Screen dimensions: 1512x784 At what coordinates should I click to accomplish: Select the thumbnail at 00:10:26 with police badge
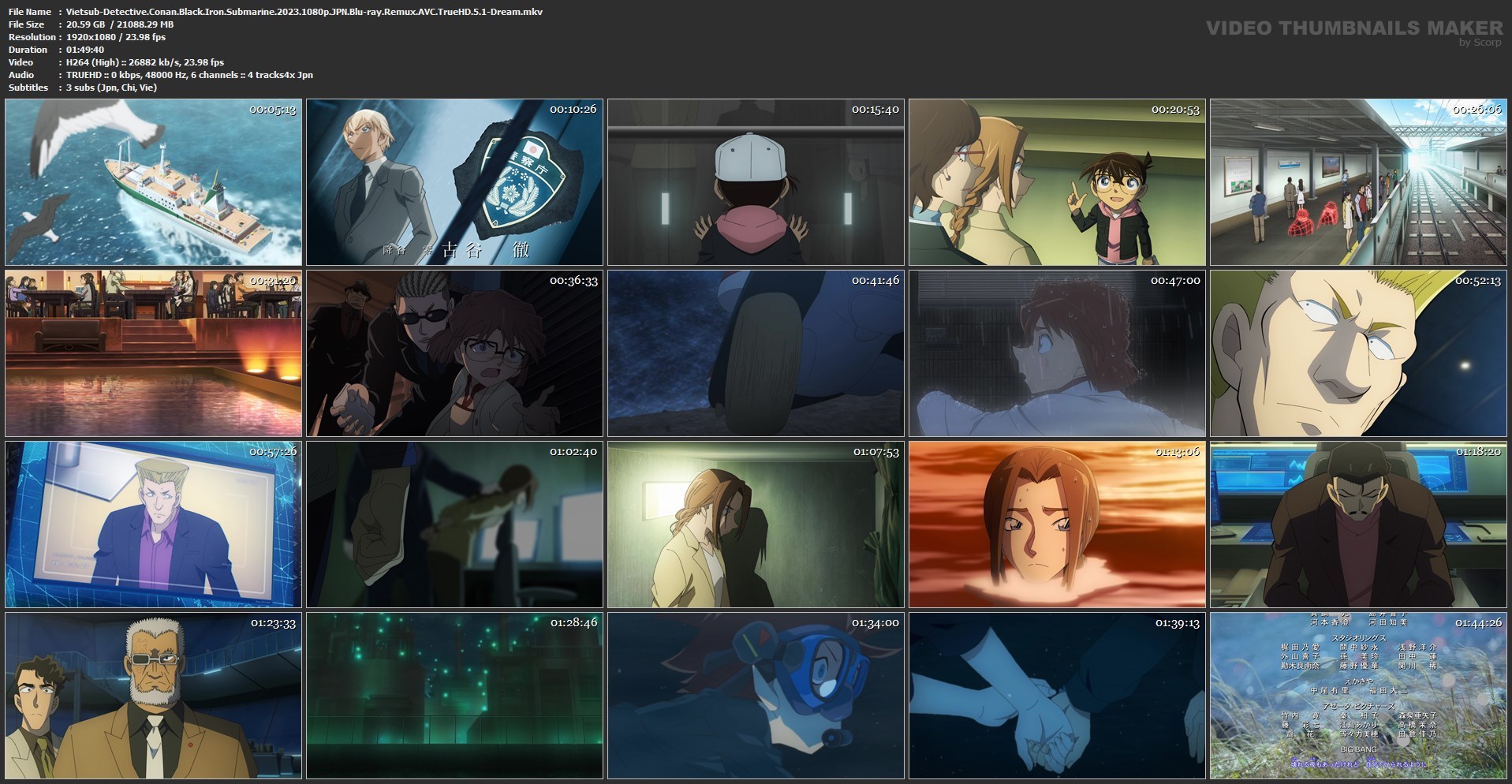click(x=455, y=182)
